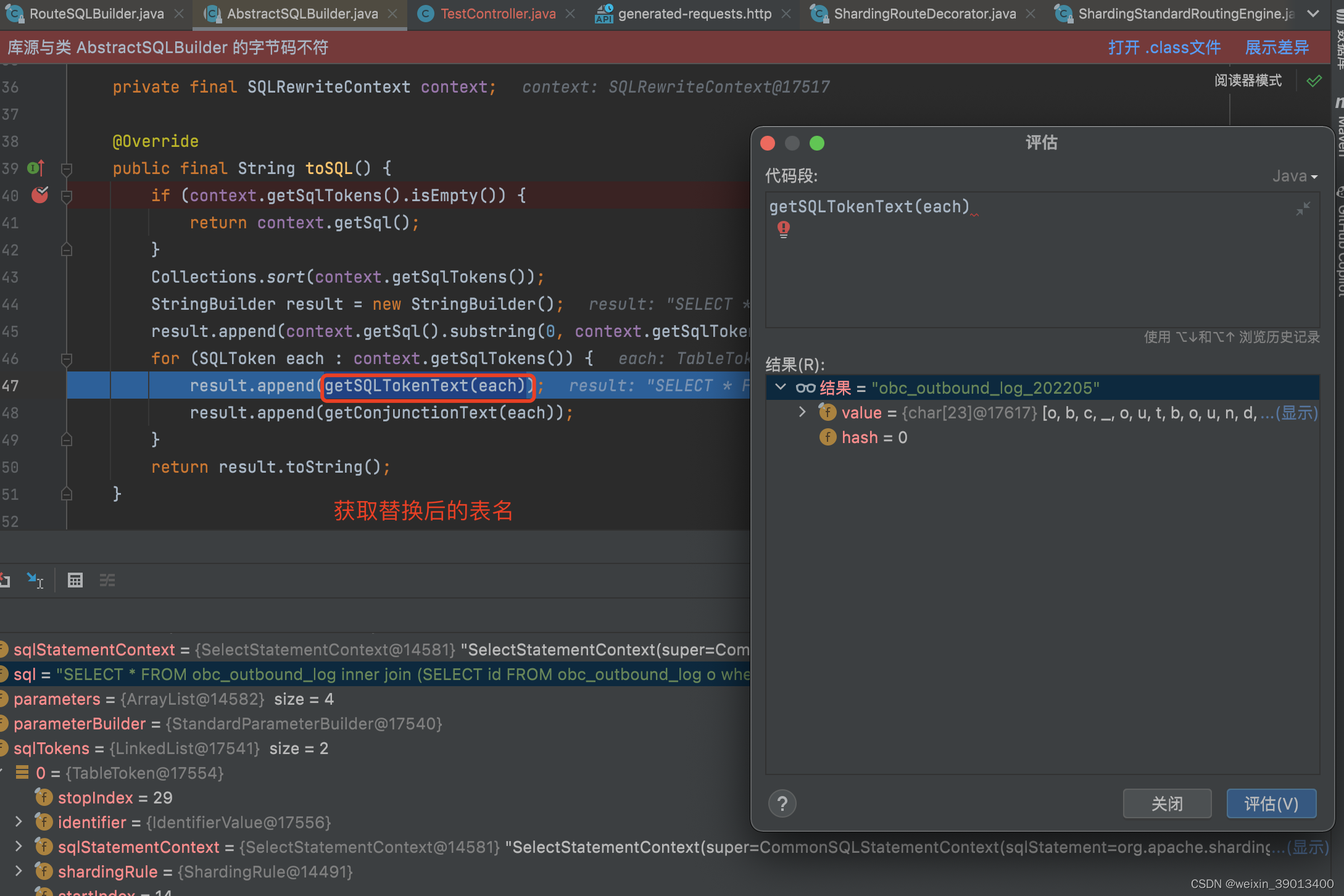
Task: Close the TestController.java tab
Action: pyautogui.click(x=571, y=14)
